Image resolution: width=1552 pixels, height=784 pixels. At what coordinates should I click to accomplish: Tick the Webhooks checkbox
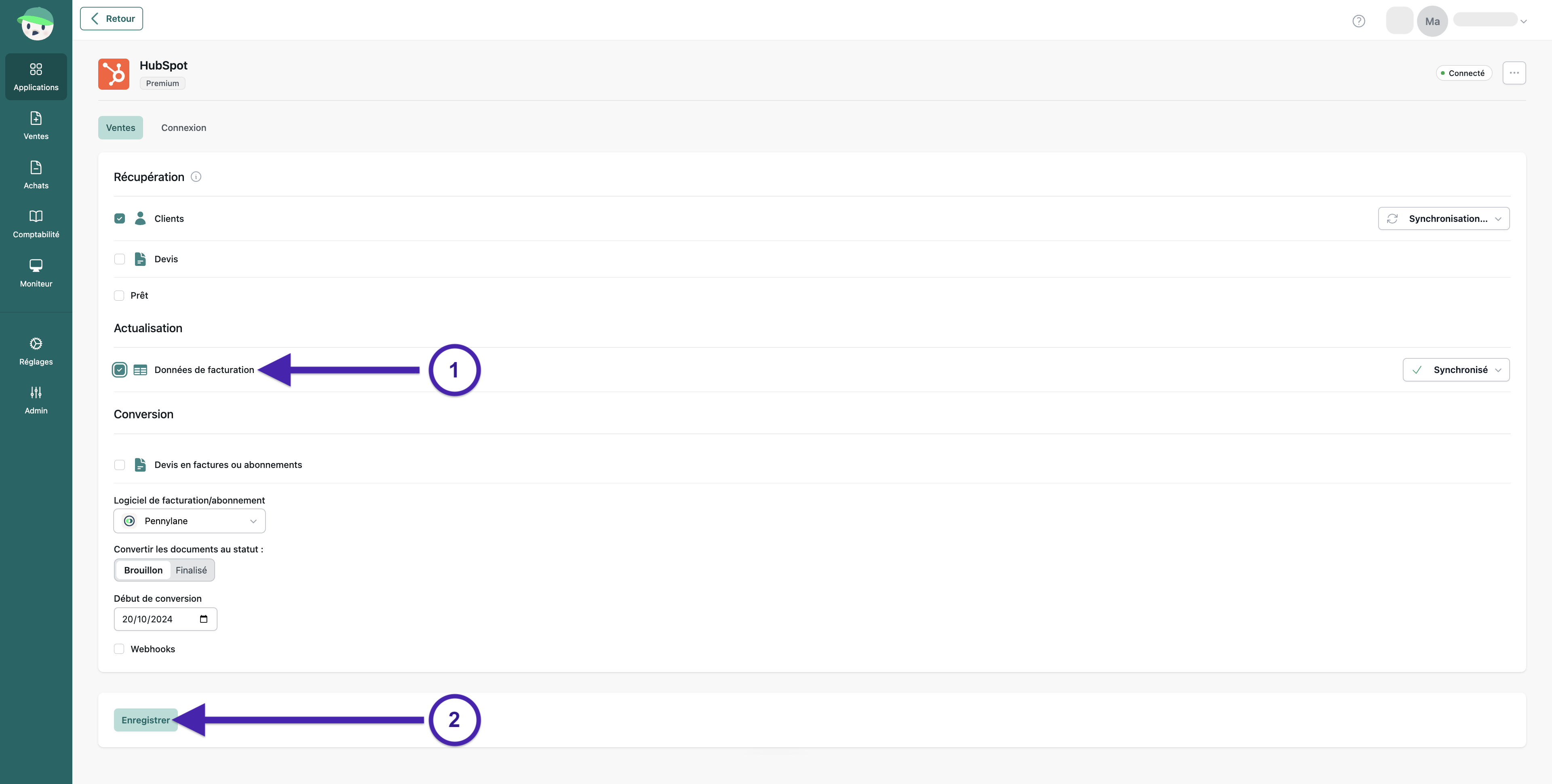pyautogui.click(x=119, y=649)
